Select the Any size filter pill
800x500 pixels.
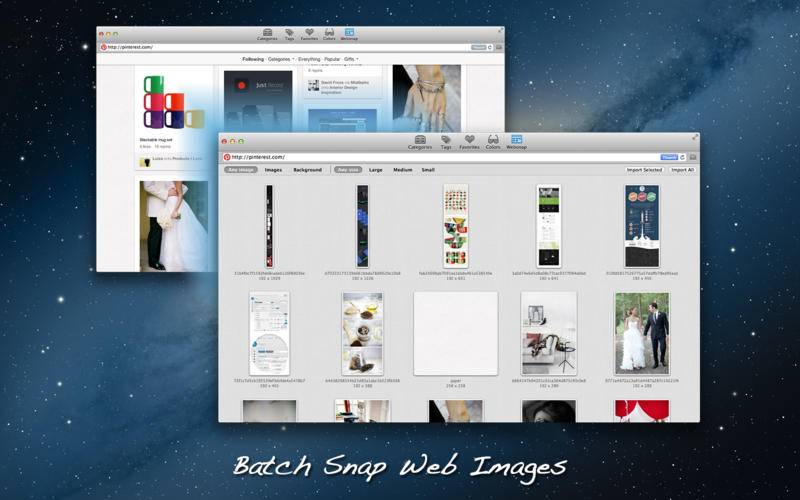point(348,169)
